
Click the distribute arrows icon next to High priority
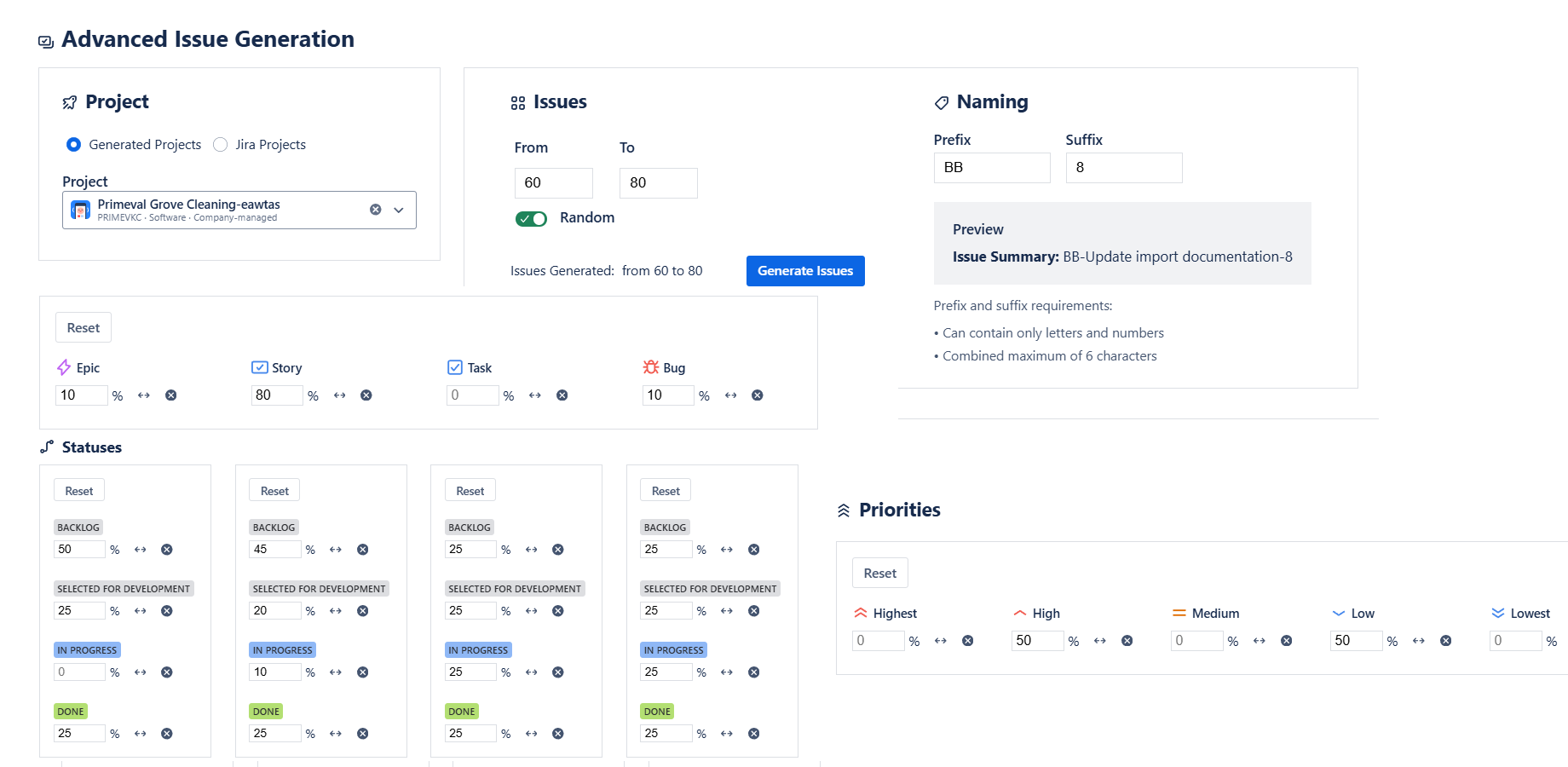pos(1099,640)
